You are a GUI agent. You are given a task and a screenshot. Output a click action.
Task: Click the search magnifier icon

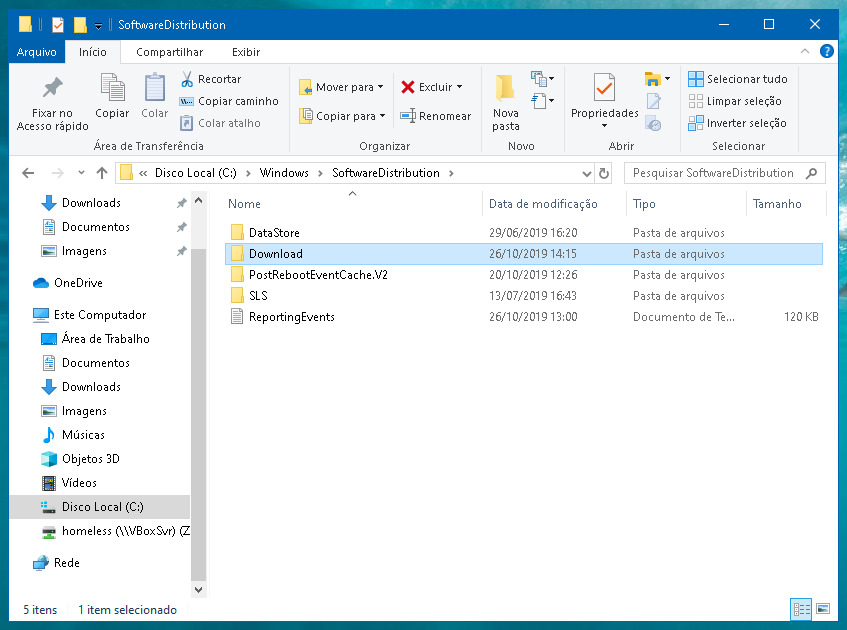point(811,173)
